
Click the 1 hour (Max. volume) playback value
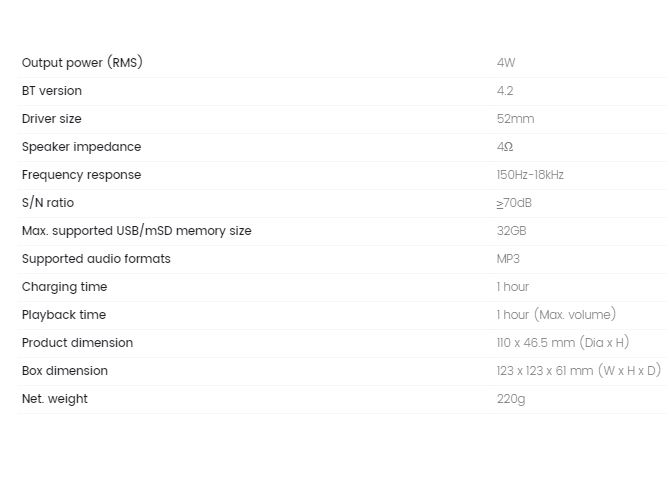(x=556, y=315)
